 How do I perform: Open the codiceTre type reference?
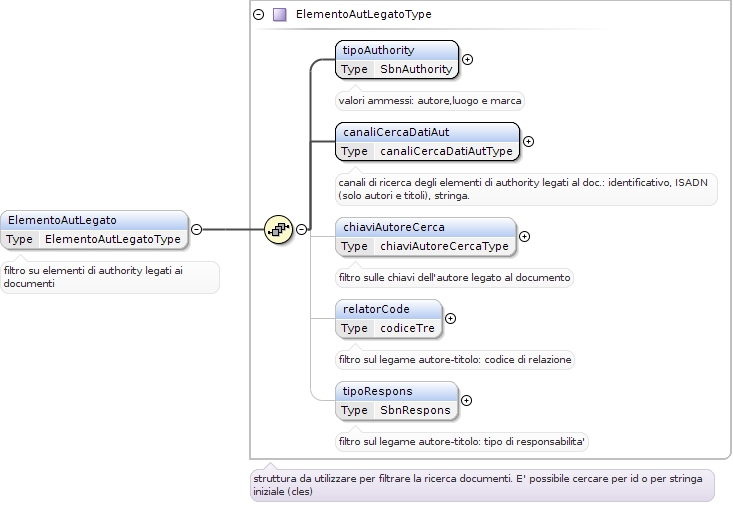click(407, 328)
